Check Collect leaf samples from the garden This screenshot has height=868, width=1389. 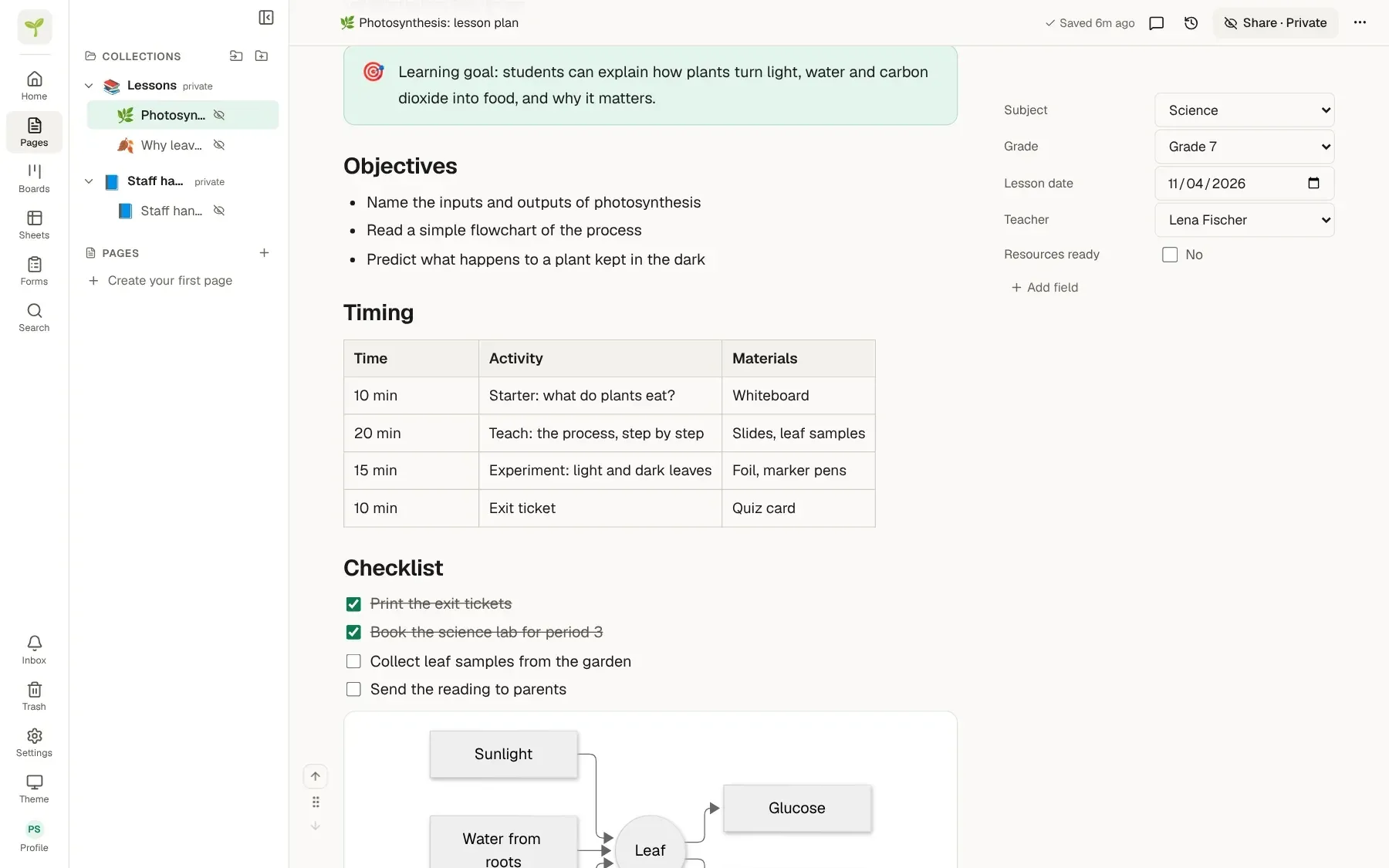[353, 661]
